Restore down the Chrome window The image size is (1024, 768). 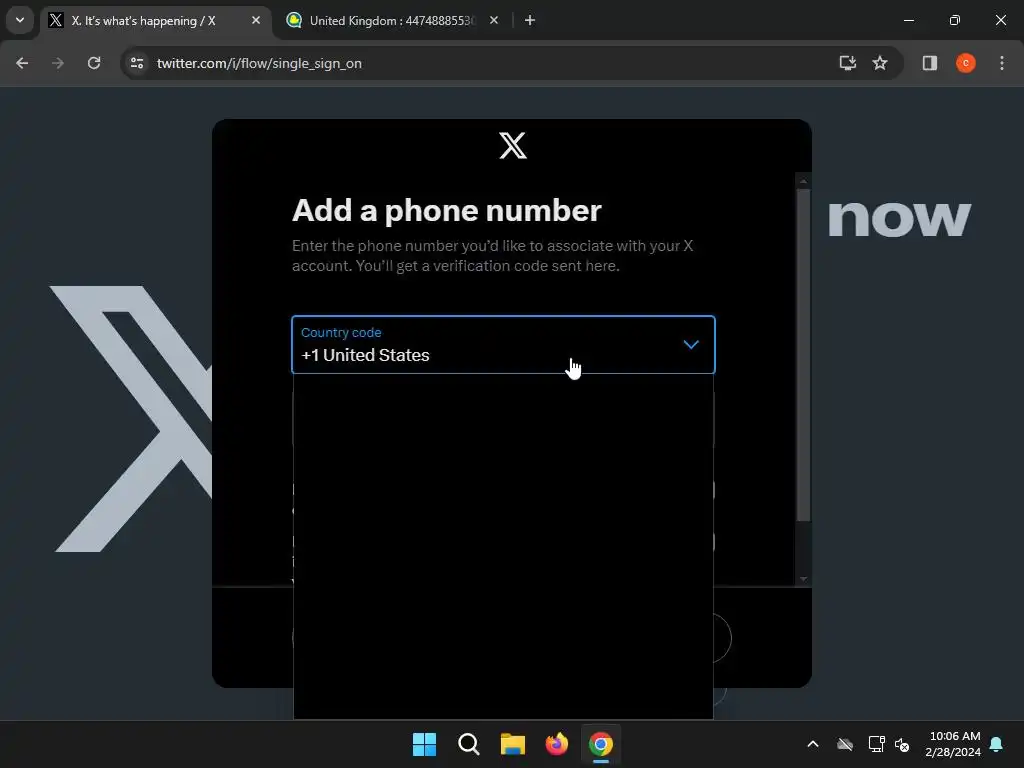coord(955,20)
